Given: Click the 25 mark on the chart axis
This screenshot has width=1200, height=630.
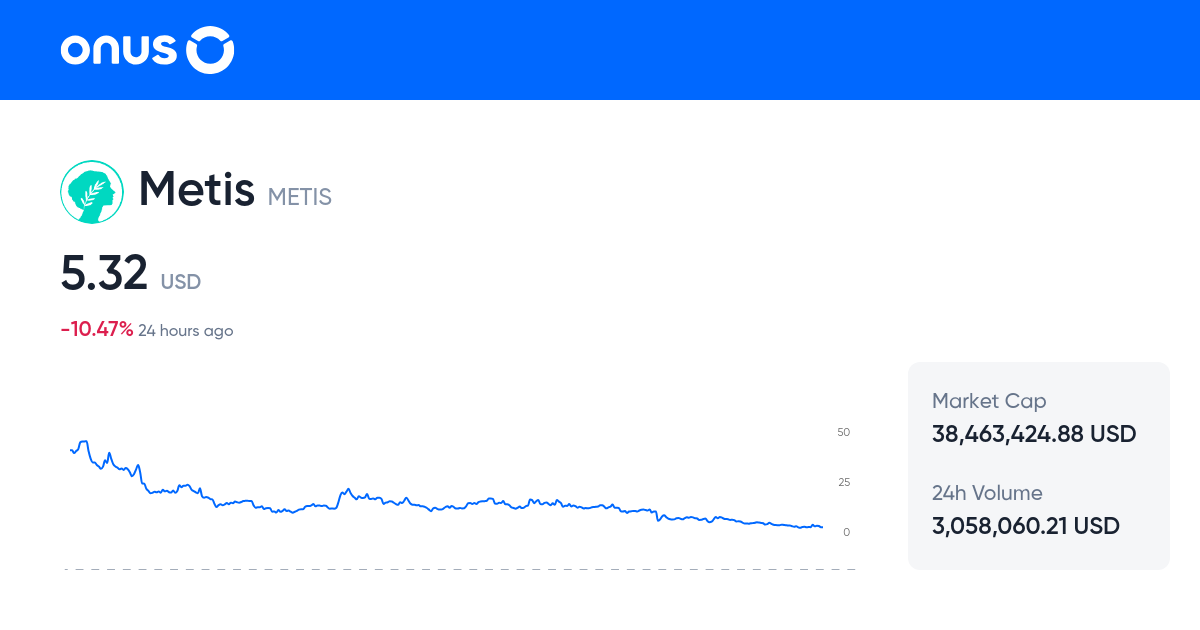Looking at the screenshot, I should tap(843, 481).
